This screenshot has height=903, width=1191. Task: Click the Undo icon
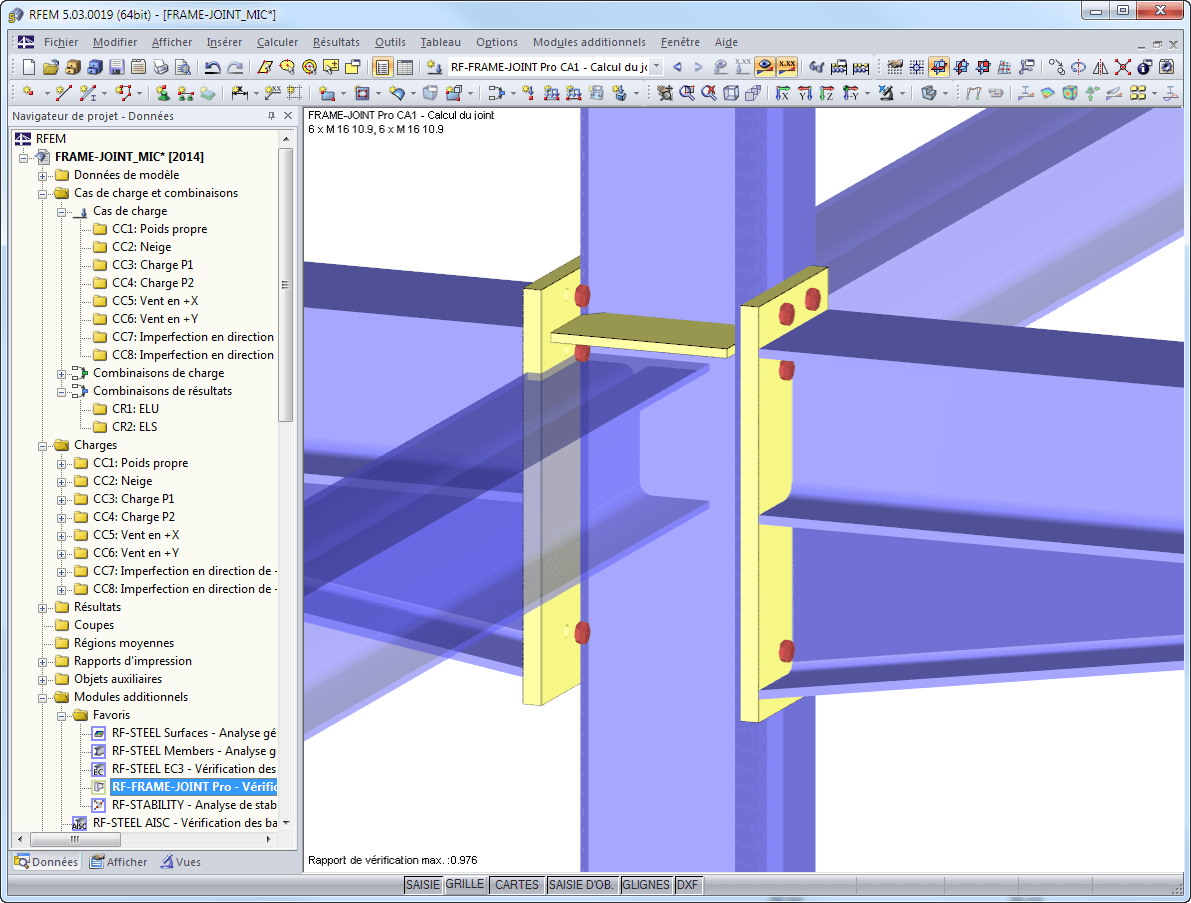tap(214, 67)
